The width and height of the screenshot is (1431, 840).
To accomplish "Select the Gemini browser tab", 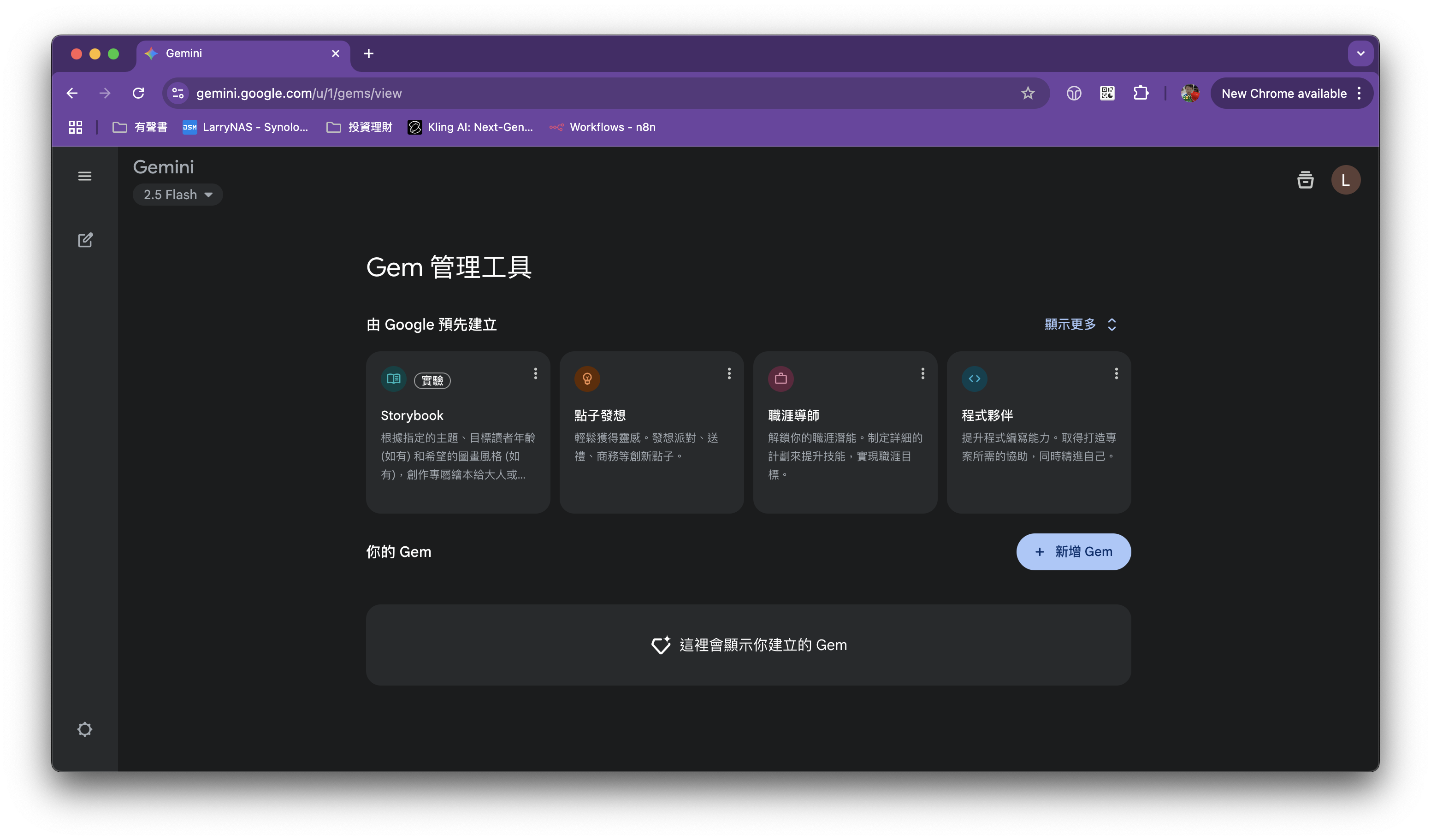I will (243, 53).
